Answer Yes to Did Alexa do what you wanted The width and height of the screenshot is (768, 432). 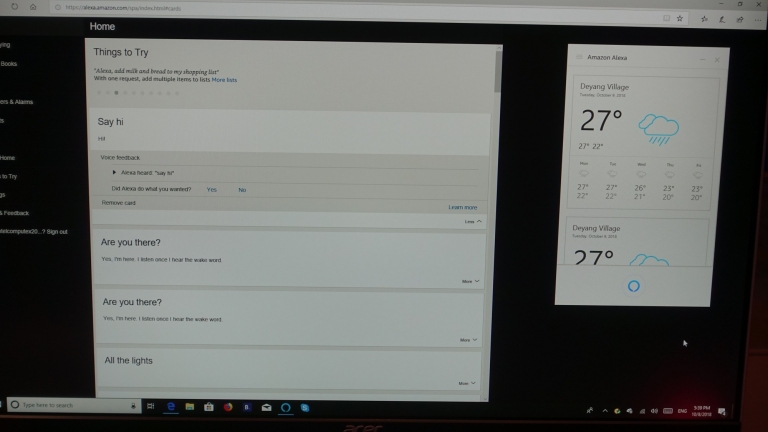[x=212, y=190]
